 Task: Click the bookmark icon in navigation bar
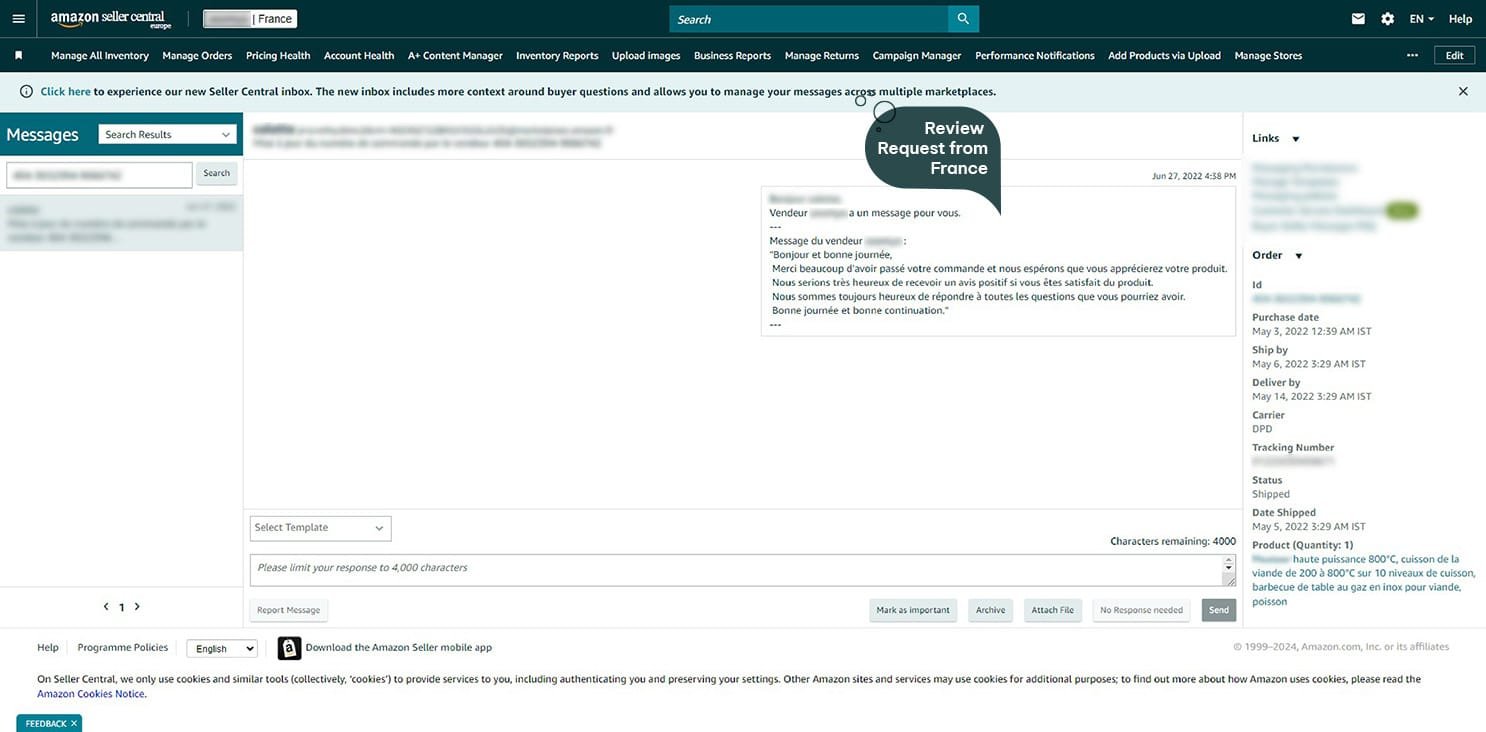(x=19, y=56)
